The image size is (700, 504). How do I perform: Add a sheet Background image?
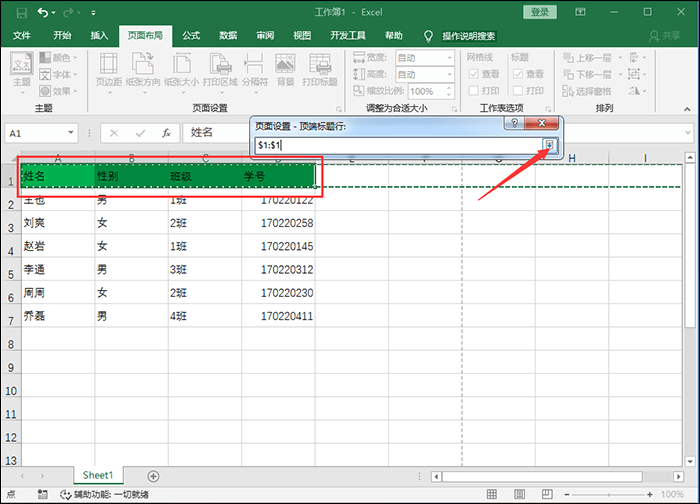(x=285, y=70)
